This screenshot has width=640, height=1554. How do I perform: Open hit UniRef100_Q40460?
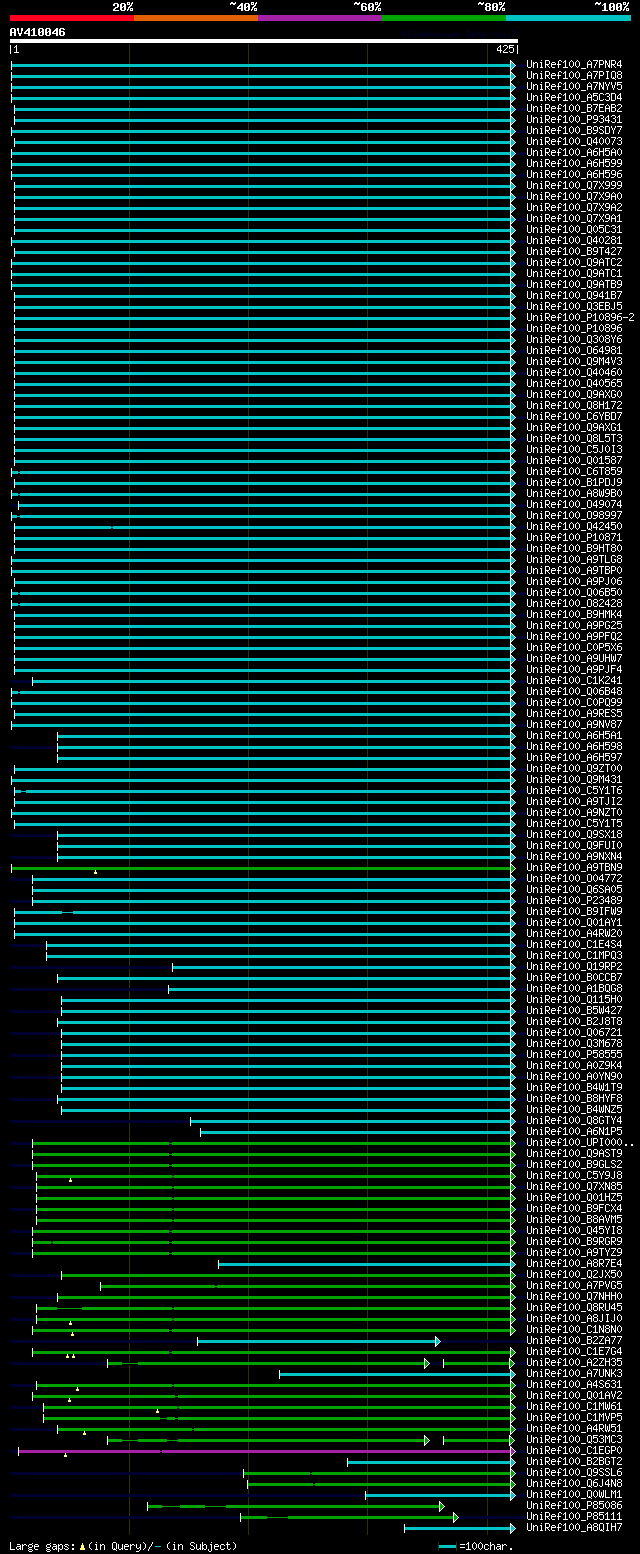coord(574,373)
